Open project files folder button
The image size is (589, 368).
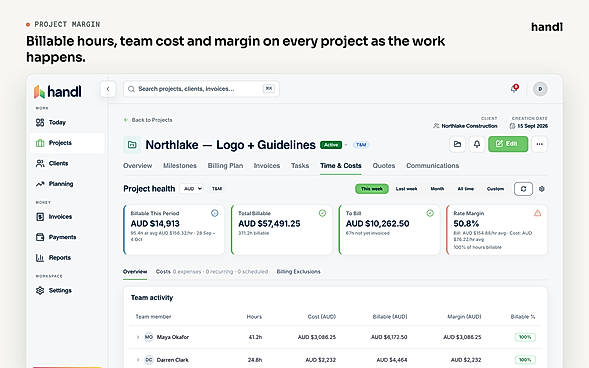tap(457, 144)
